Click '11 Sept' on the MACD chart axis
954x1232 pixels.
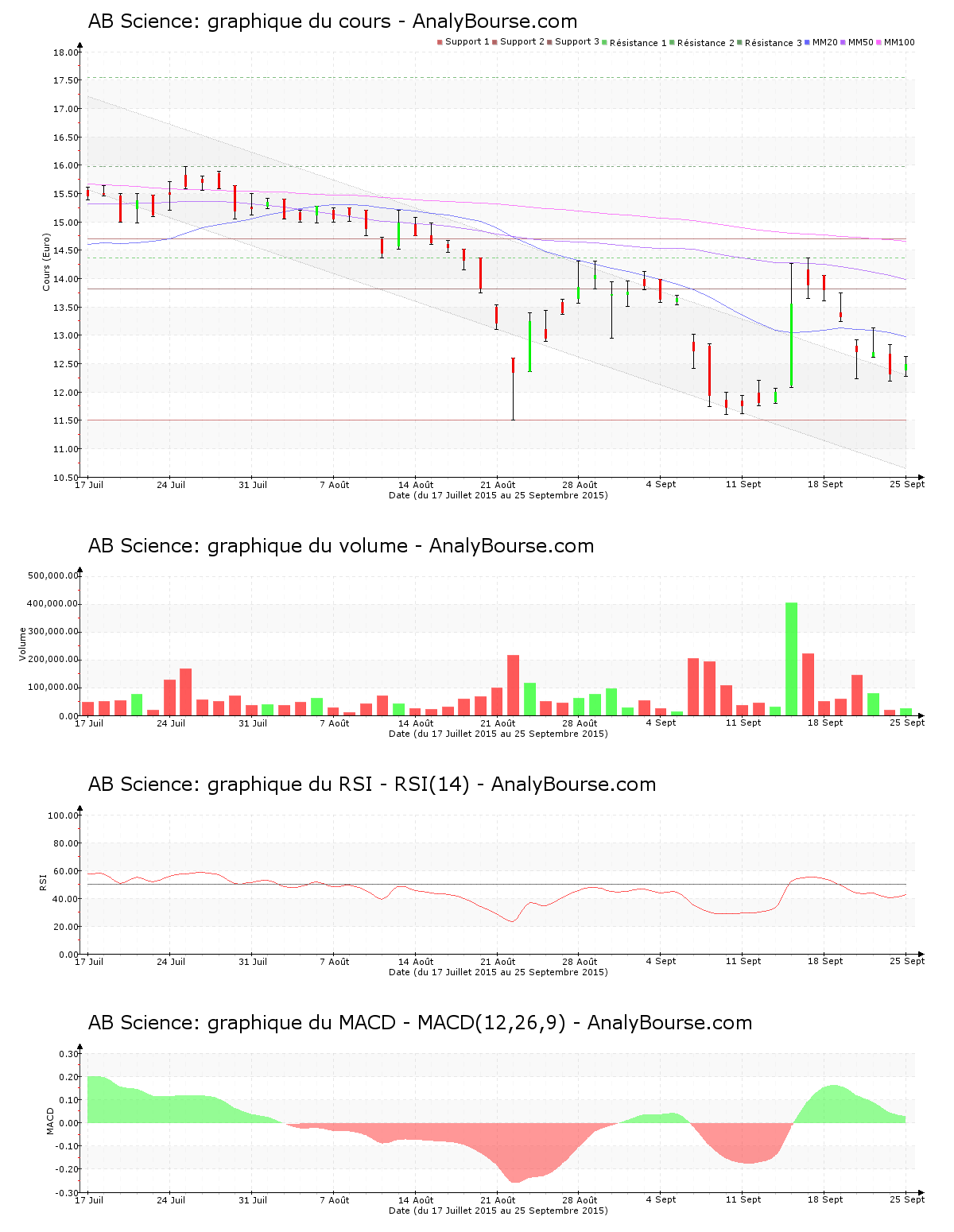(x=743, y=1200)
